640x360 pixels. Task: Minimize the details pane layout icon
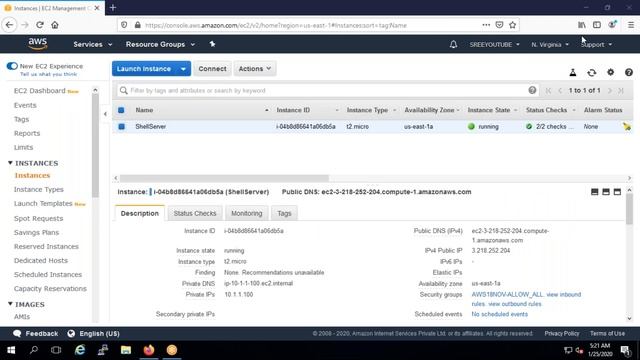[594, 192]
